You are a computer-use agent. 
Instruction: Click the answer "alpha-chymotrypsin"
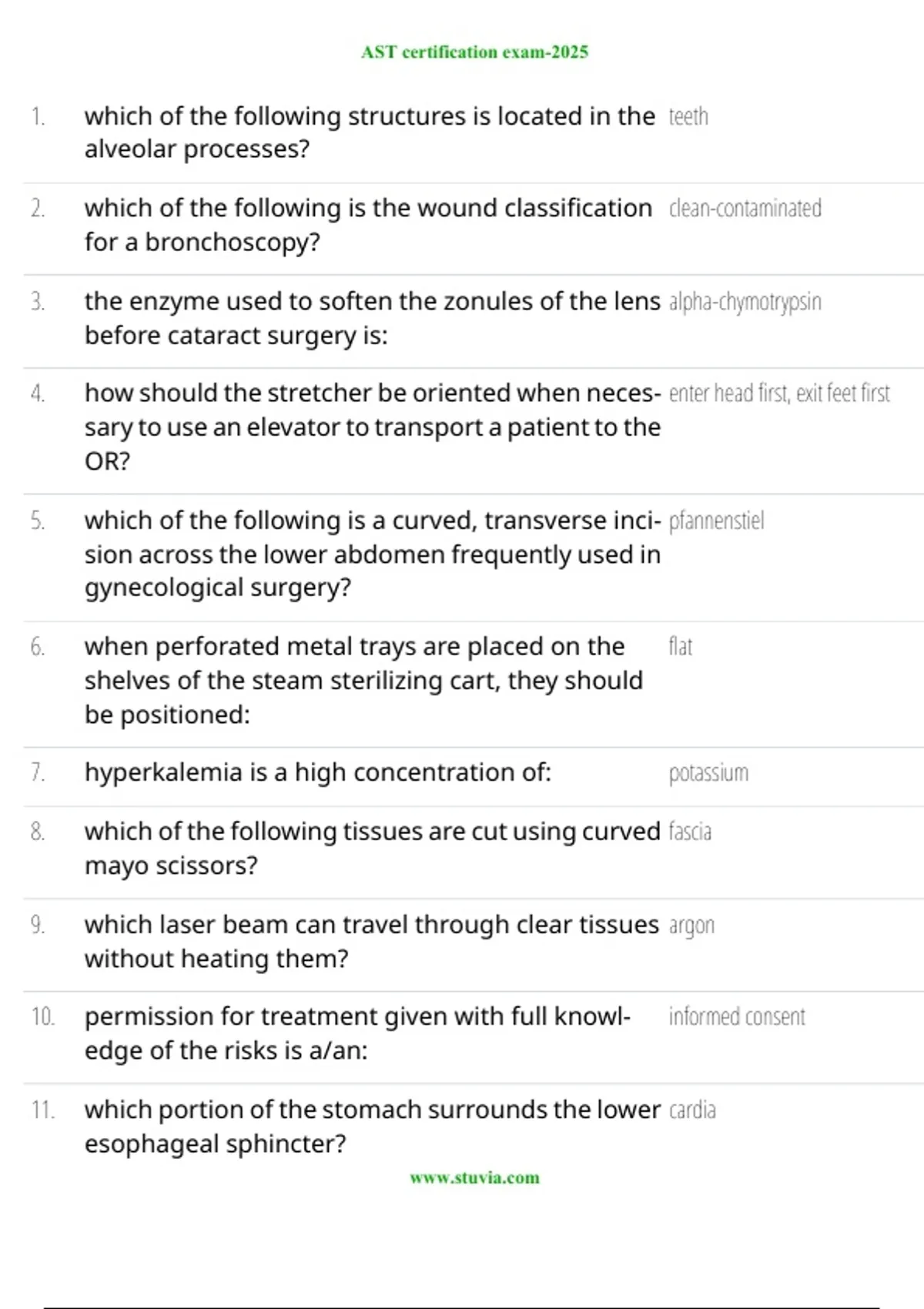tap(745, 302)
